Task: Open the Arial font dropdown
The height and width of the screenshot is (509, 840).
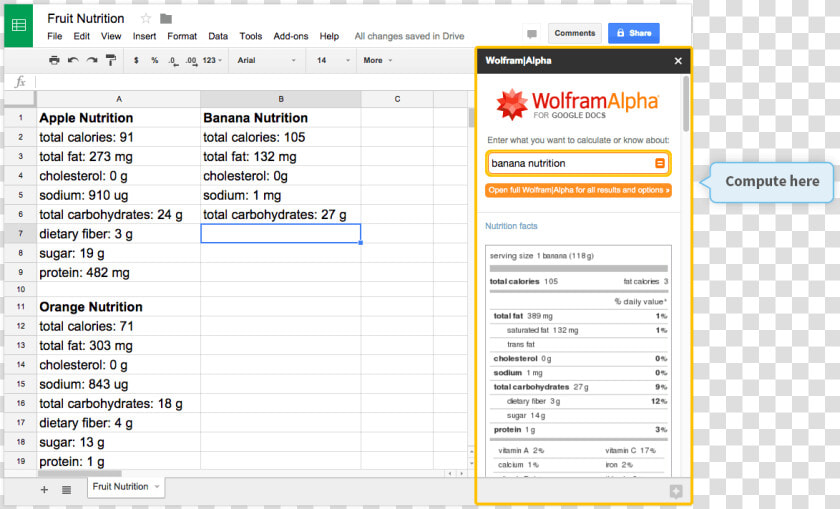Action: [266, 60]
